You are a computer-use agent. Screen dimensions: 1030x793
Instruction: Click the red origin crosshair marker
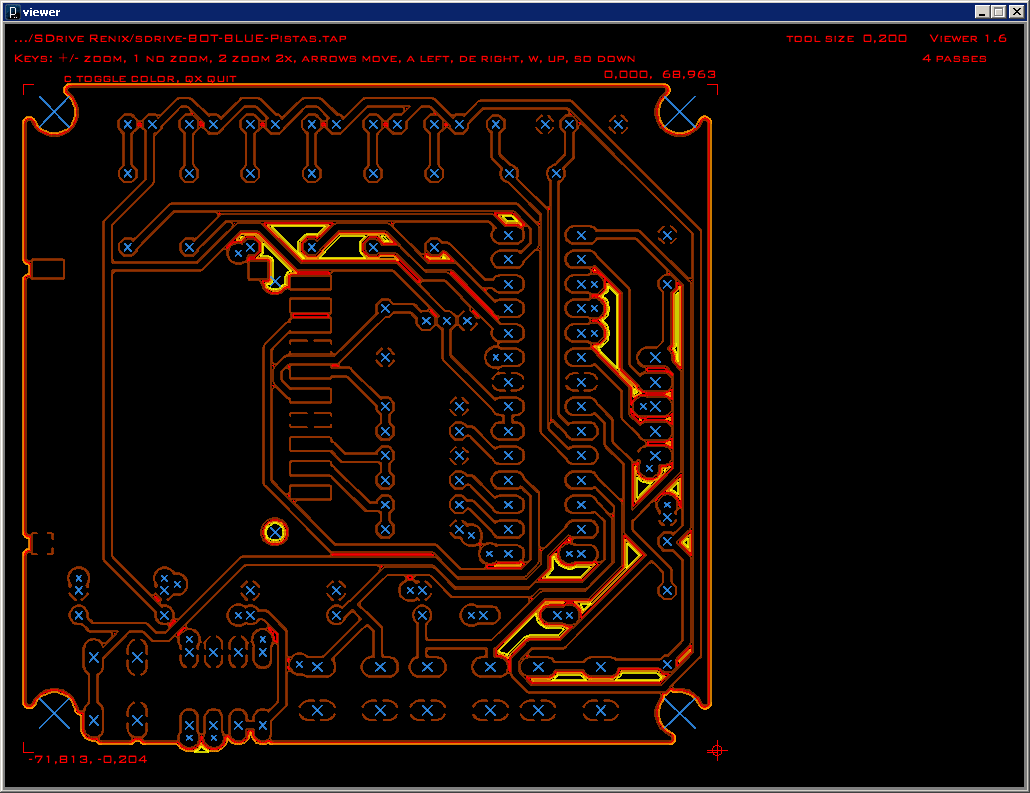[x=716, y=750]
